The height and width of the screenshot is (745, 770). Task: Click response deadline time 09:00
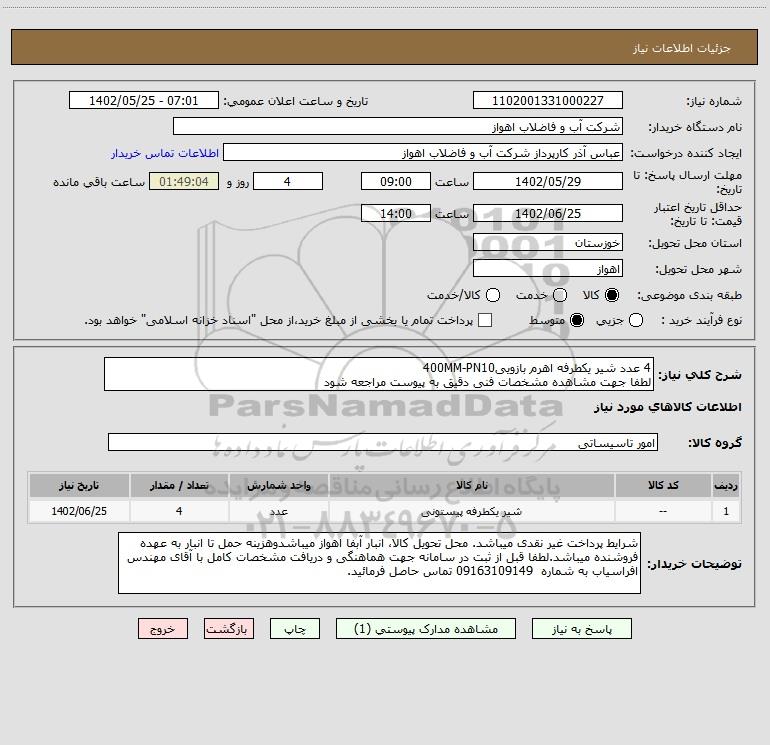point(396,182)
